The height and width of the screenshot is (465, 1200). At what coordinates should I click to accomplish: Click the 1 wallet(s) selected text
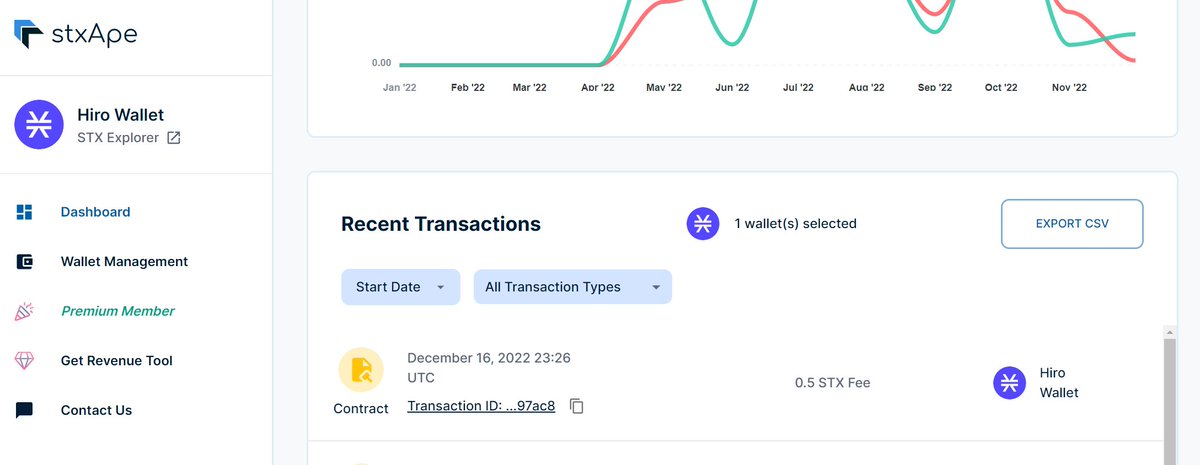(795, 224)
